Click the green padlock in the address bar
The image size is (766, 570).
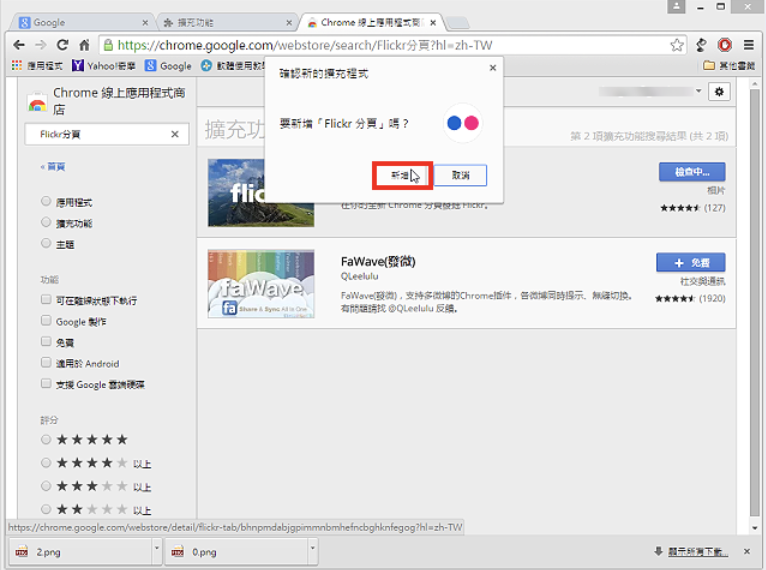[108, 45]
